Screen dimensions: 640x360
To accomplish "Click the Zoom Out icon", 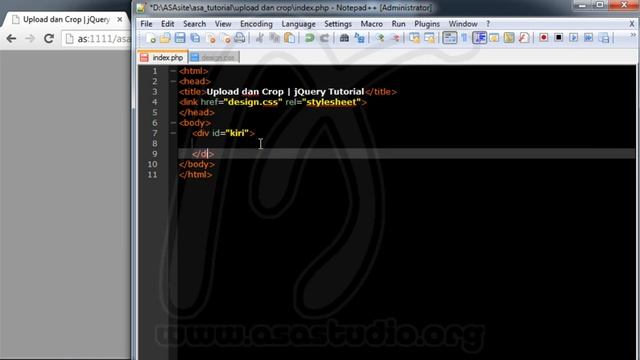I will click(x=395, y=38).
